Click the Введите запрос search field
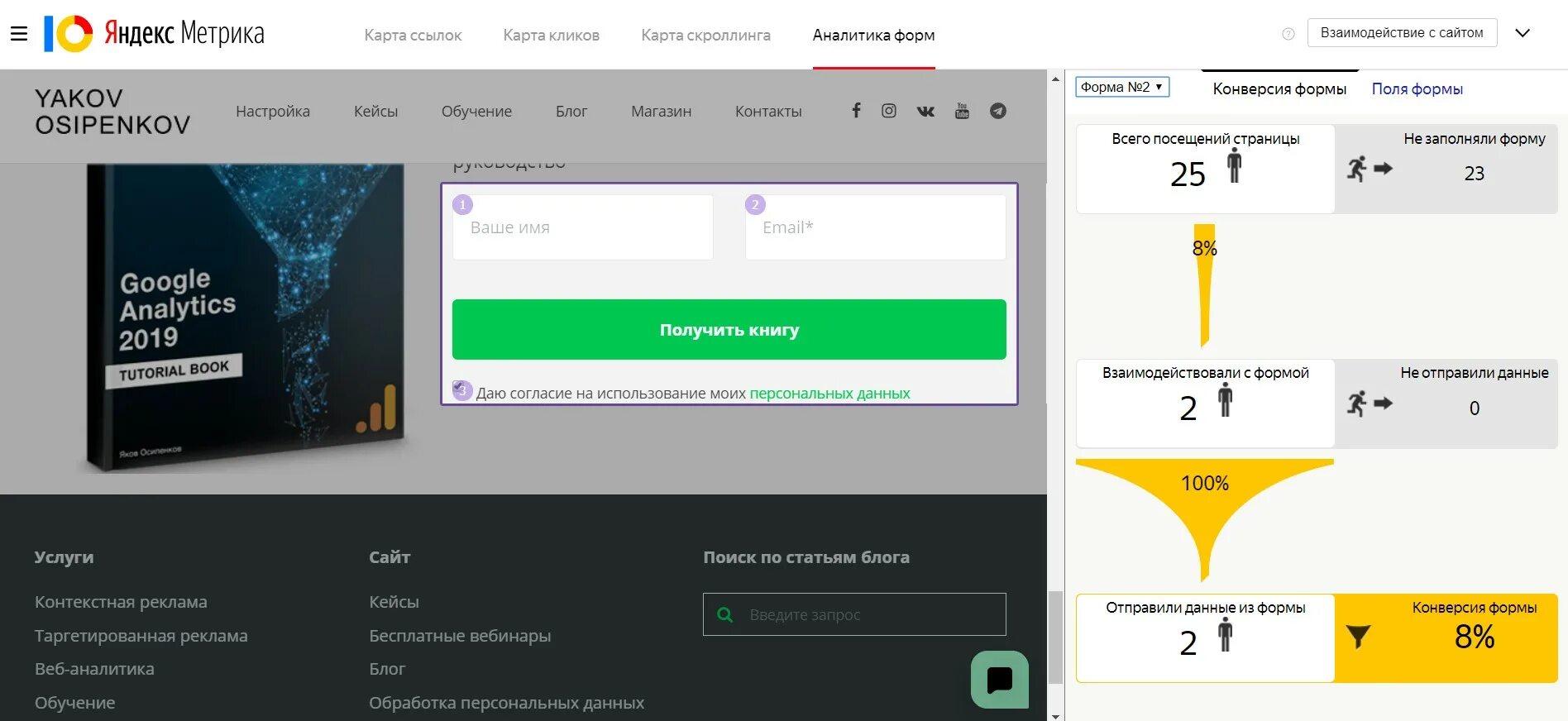Viewport: 1568px width, 721px height. pyautogui.click(x=854, y=614)
